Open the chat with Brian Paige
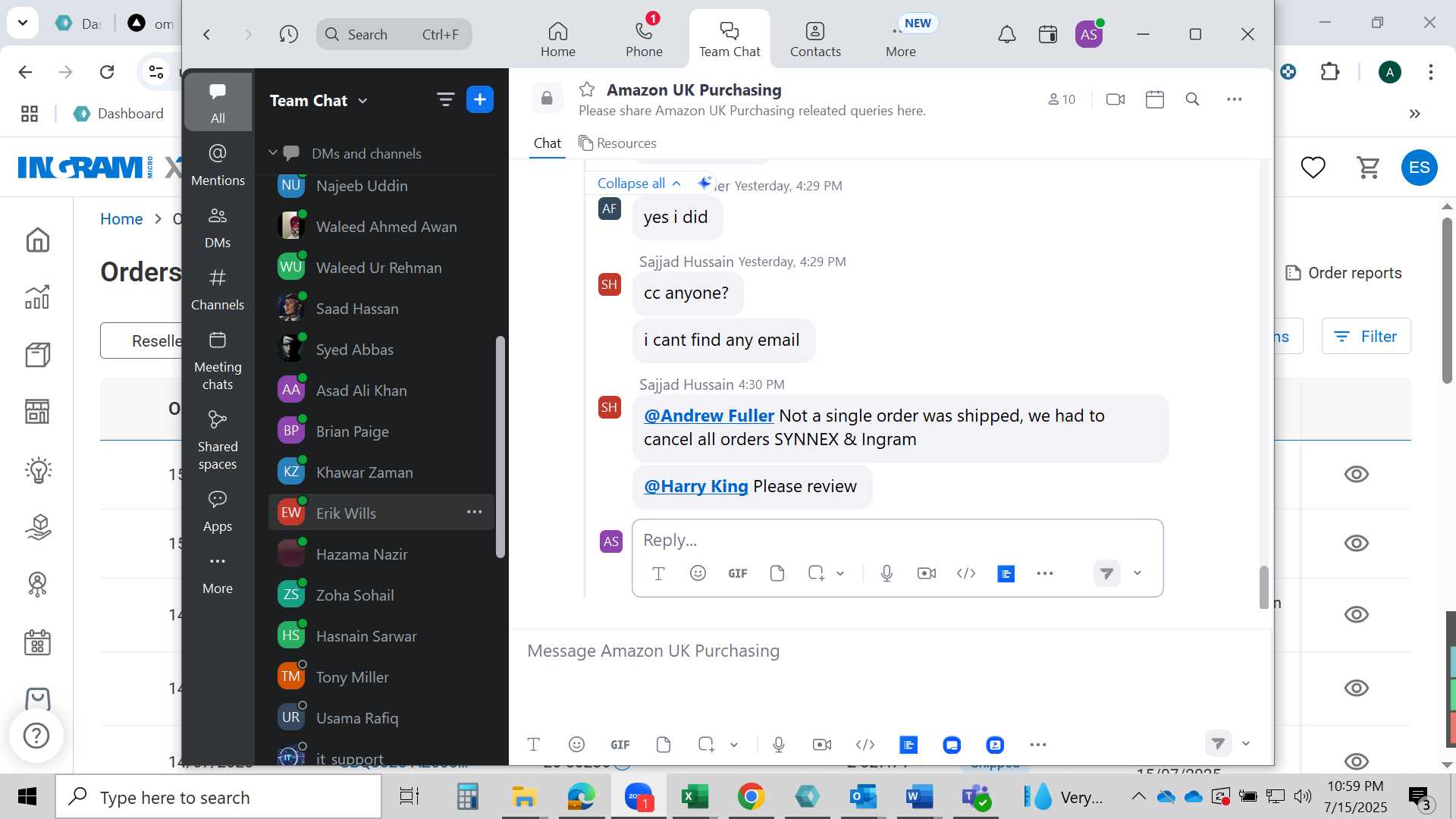1456x819 pixels. click(x=381, y=431)
